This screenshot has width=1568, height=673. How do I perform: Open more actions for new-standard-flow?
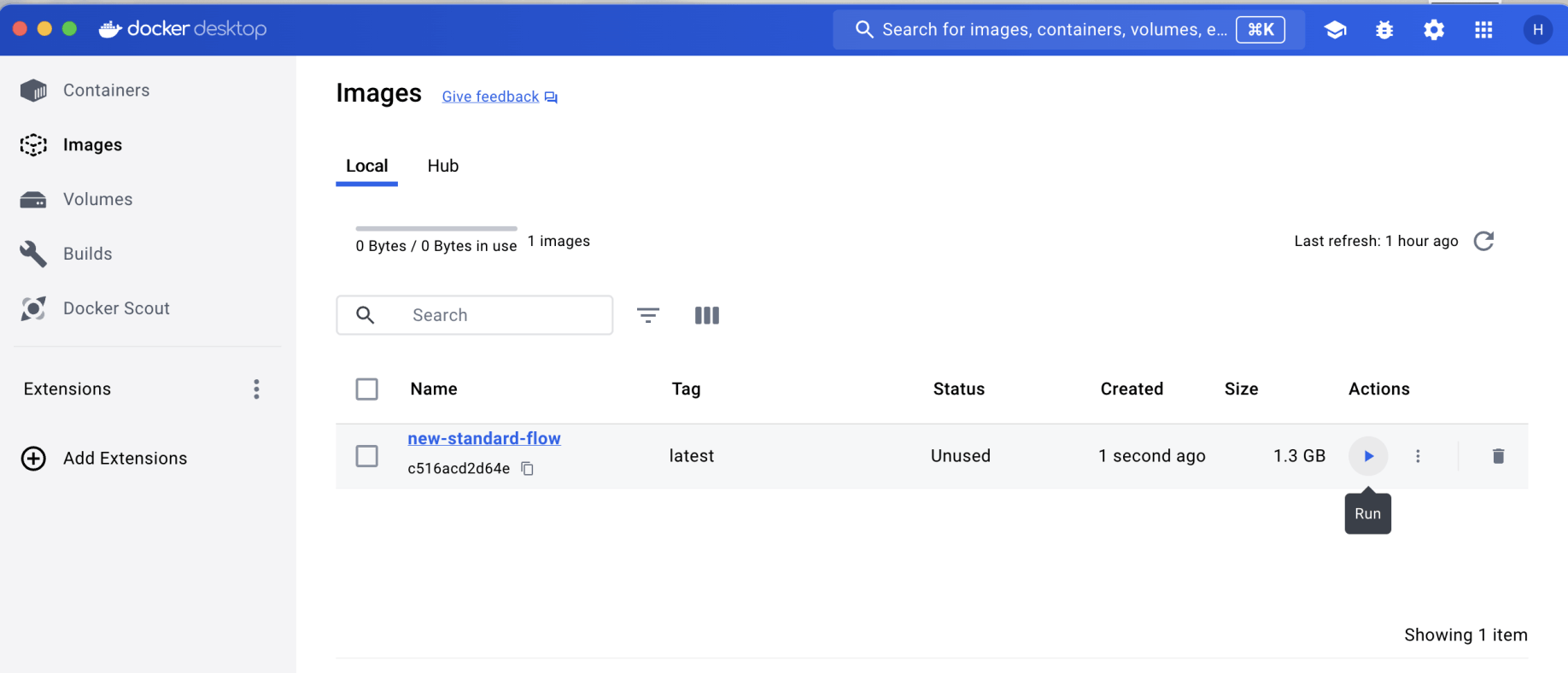(1418, 456)
